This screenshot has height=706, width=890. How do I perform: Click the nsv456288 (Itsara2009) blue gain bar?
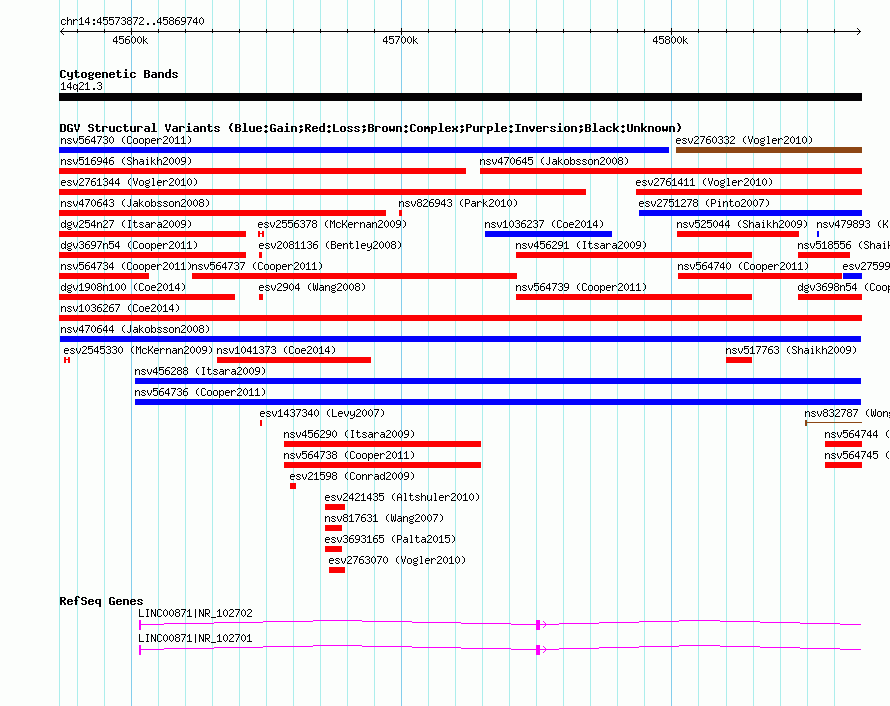(x=498, y=381)
